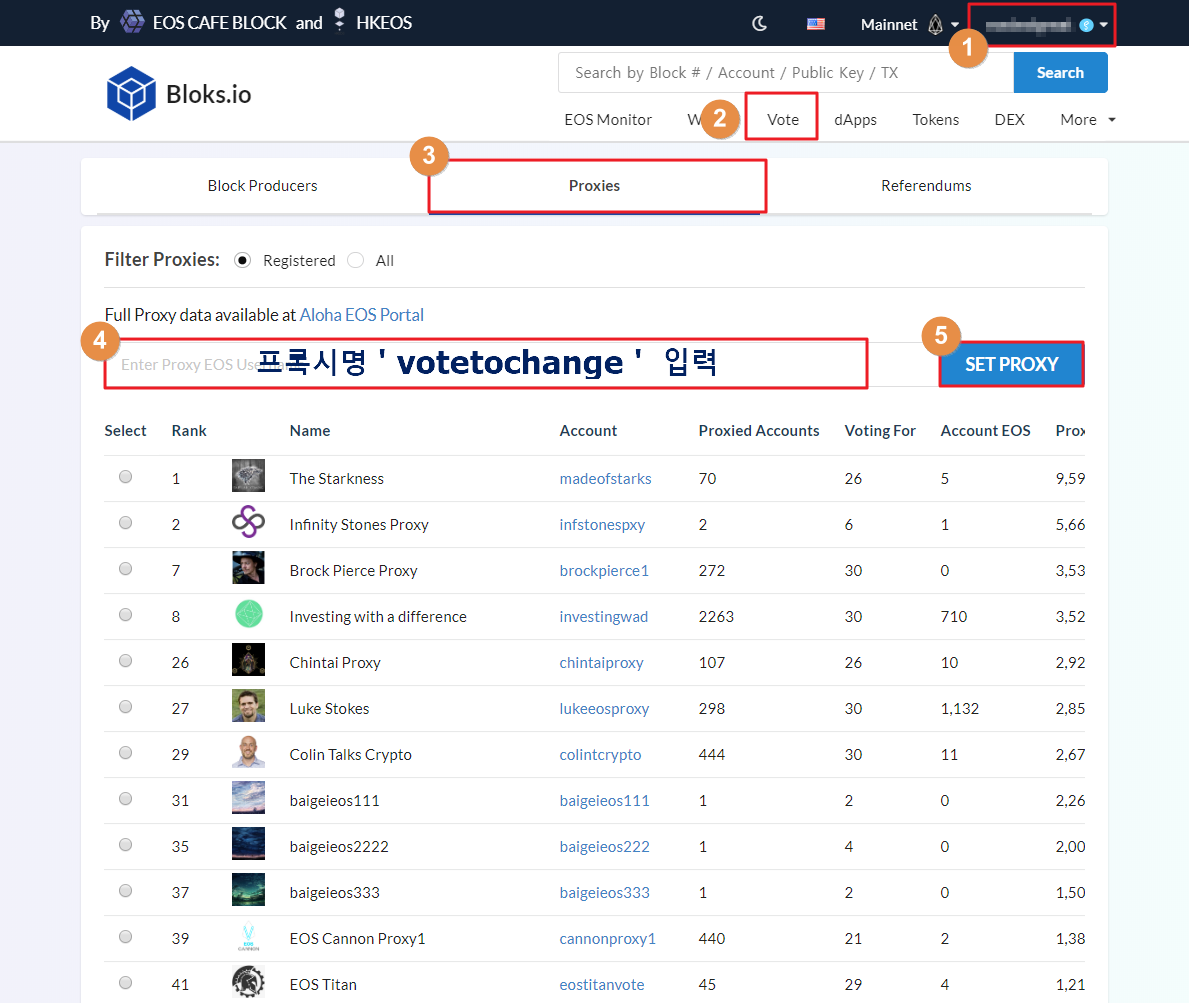This screenshot has width=1189, height=1003.
Task: Switch to Proxies tab
Action: pos(594,186)
